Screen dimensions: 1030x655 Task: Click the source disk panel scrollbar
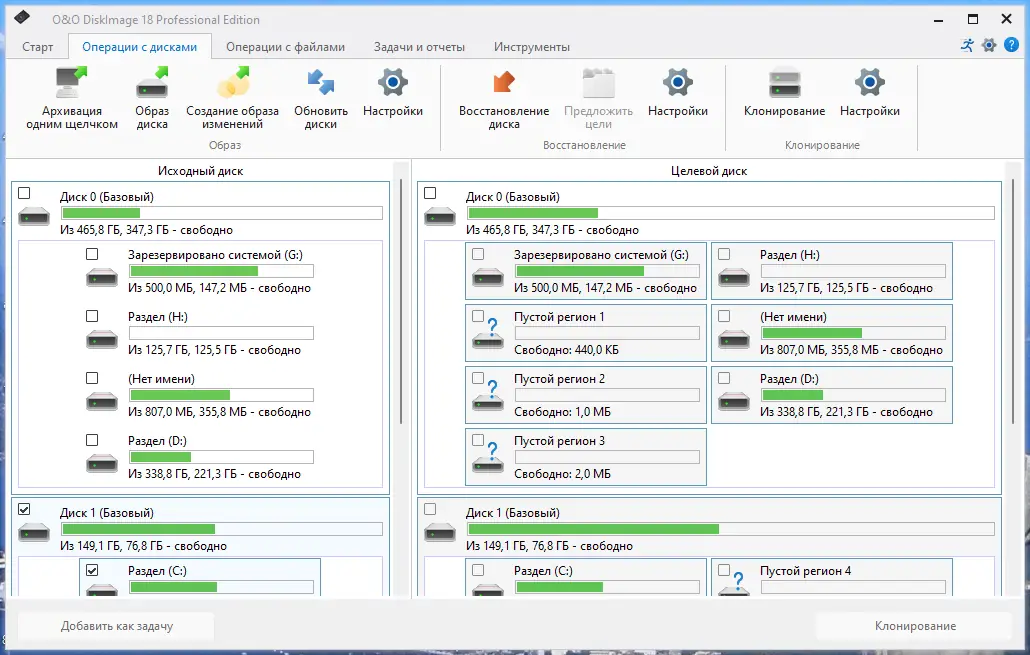(401, 302)
